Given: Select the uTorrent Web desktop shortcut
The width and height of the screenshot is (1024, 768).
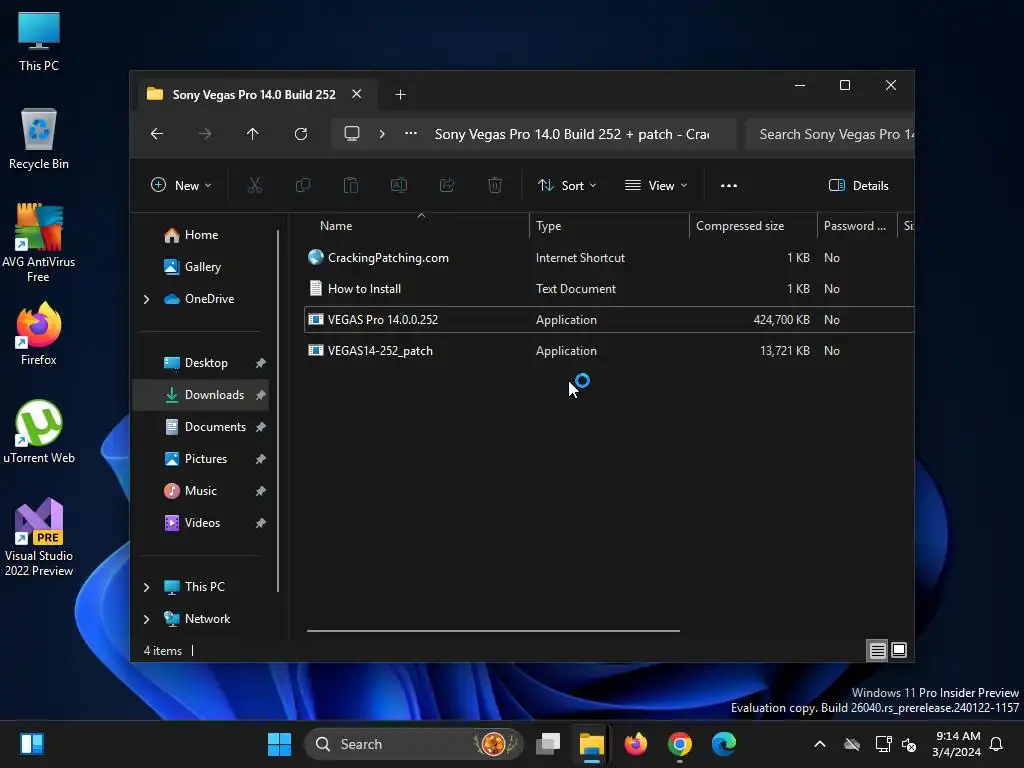Looking at the screenshot, I should [39, 431].
